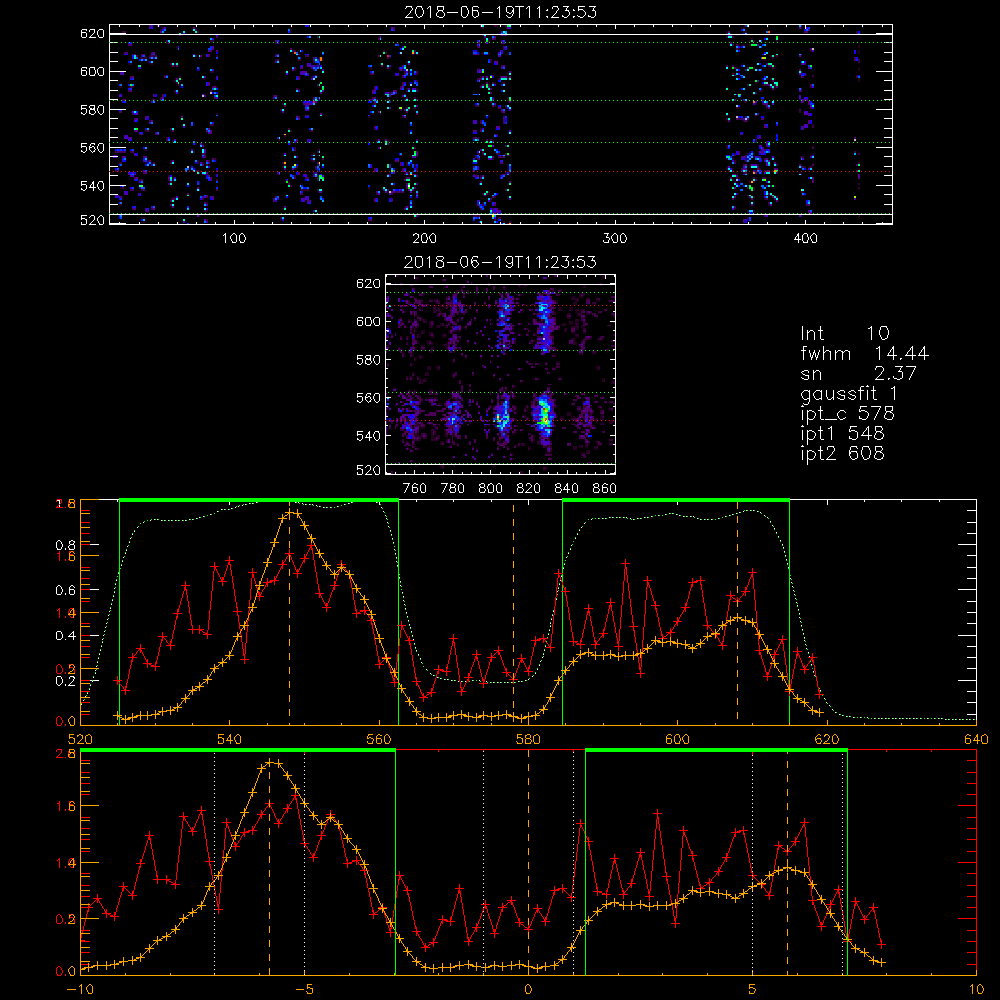The image size is (1000, 1000).
Task: Click x-axis label '-5' on bottom plot
Action: click(x=304, y=990)
